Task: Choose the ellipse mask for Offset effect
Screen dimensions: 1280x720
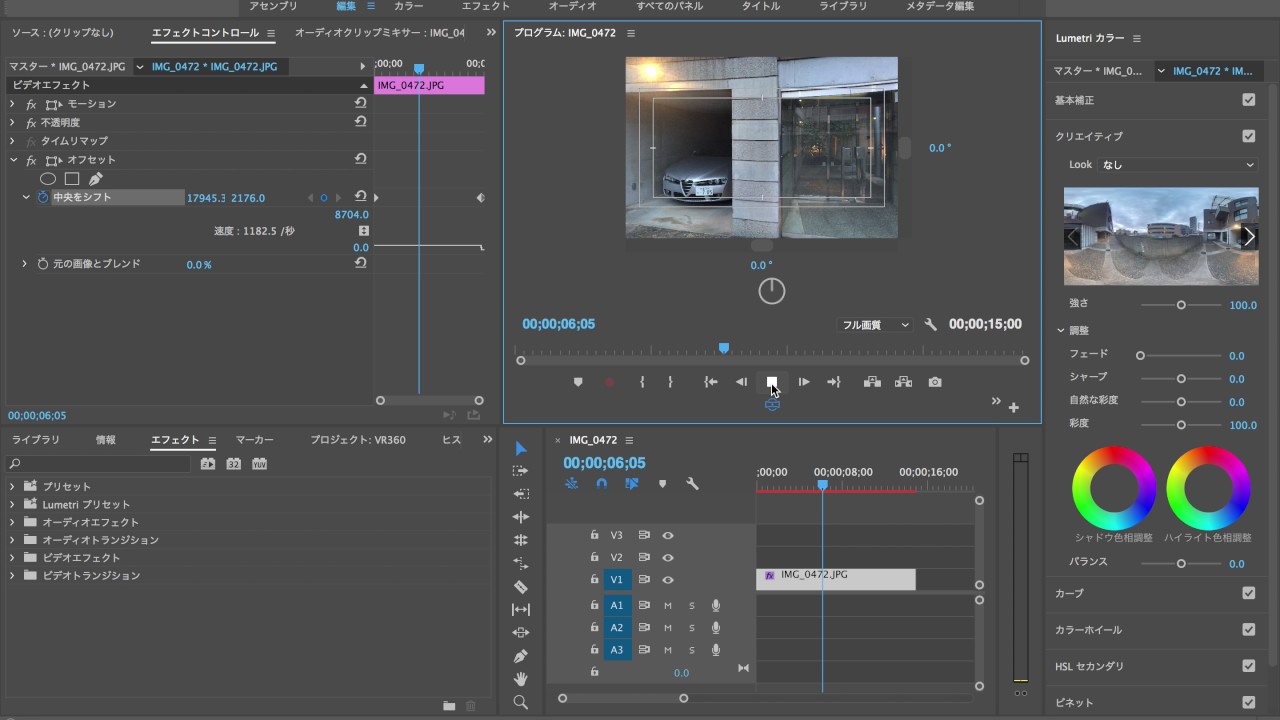Action: tap(47, 179)
